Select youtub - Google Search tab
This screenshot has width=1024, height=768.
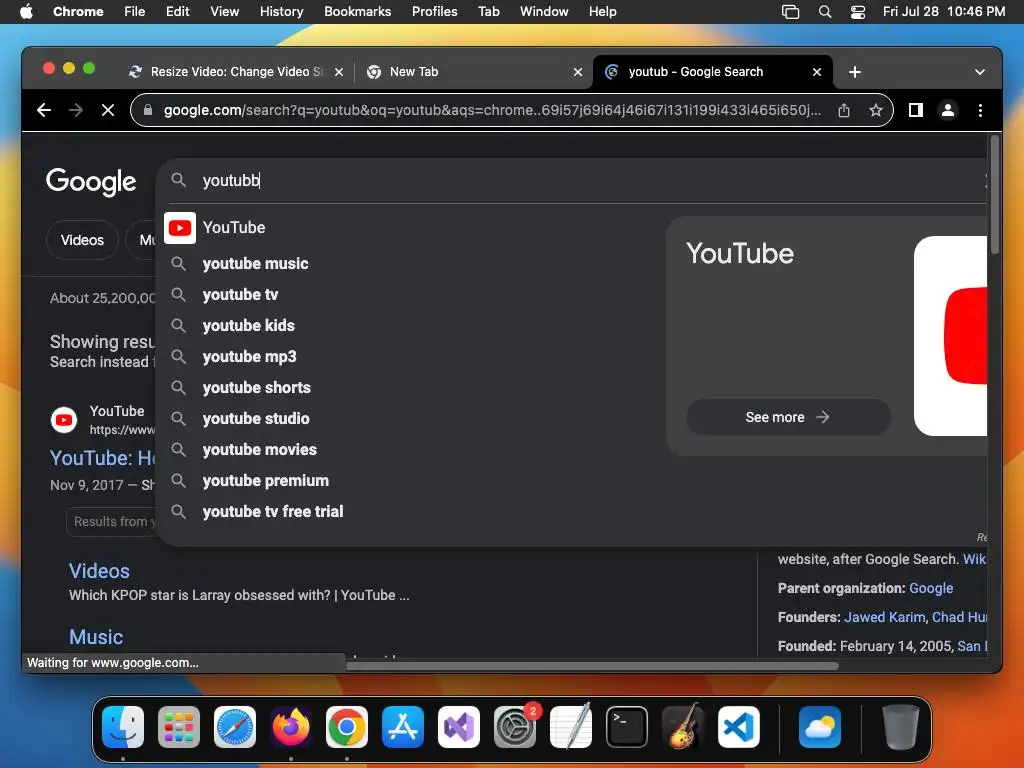pos(712,72)
